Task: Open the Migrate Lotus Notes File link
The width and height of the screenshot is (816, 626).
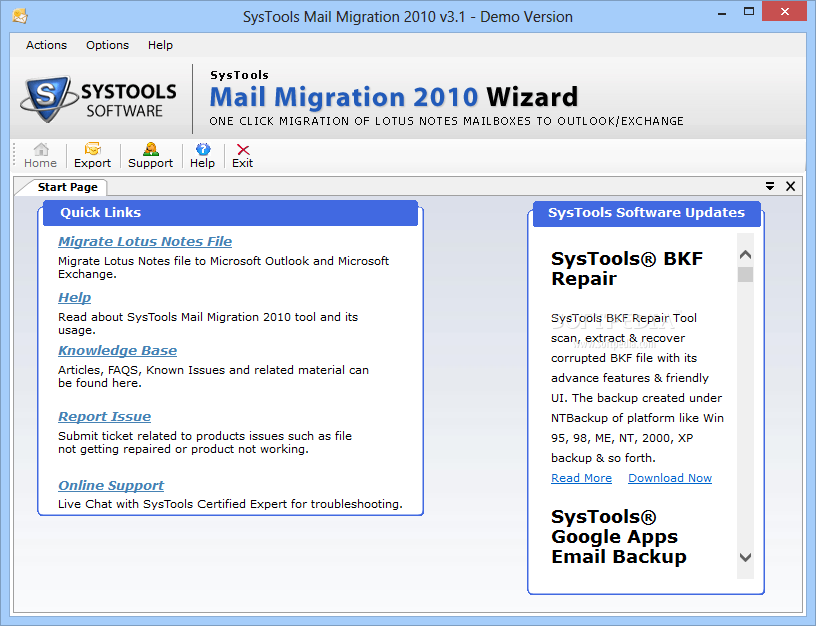Action: pyautogui.click(x=145, y=241)
